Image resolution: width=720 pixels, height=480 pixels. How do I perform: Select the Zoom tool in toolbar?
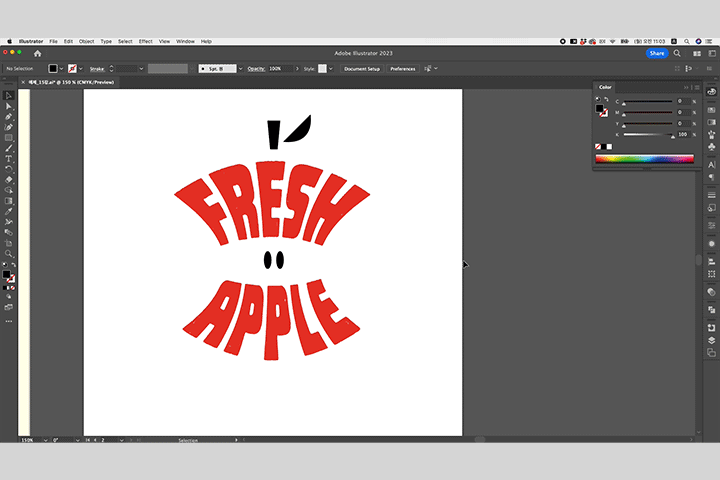point(8,254)
